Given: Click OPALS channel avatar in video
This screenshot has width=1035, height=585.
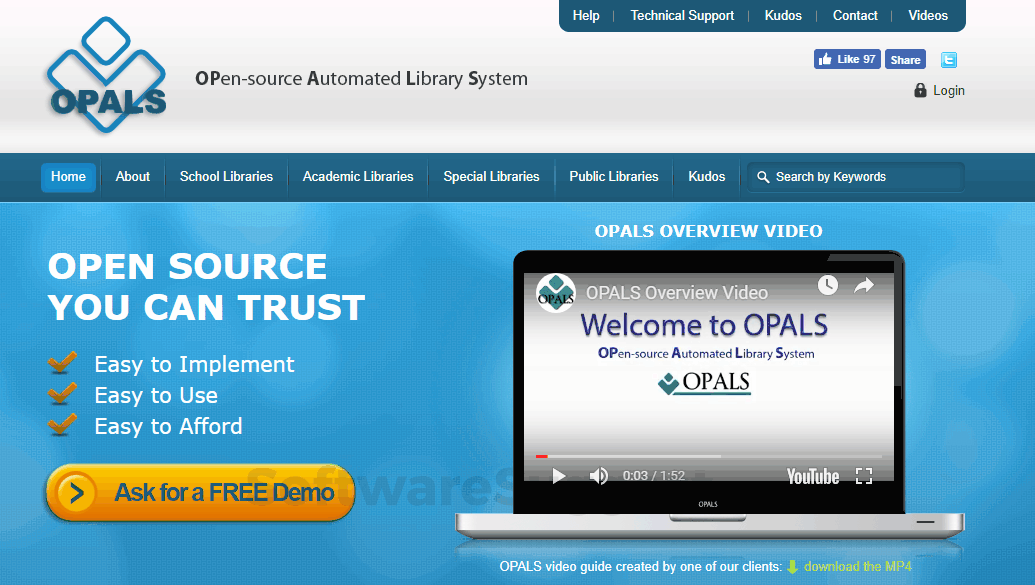Looking at the screenshot, I should pyautogui.click(x=556, y=292).
